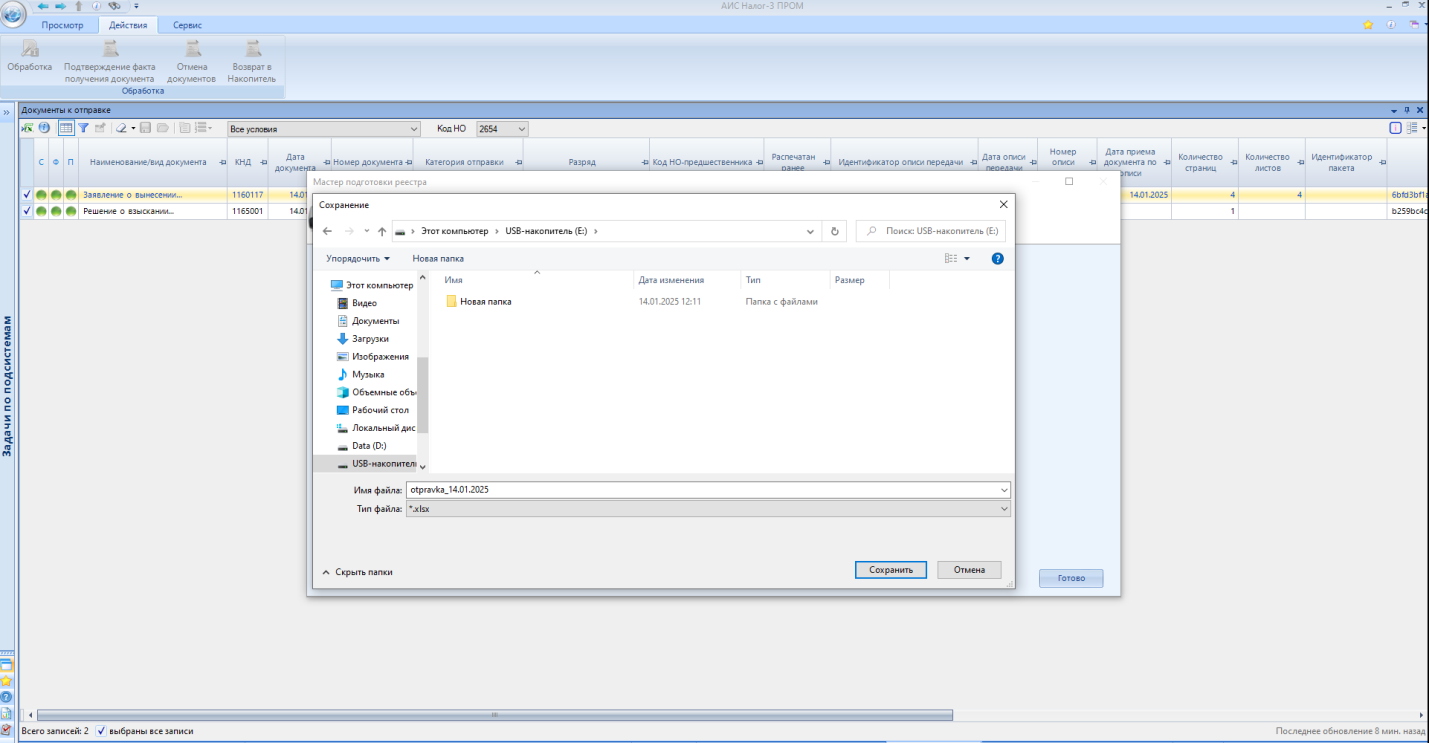Open help with the blue question mark icon
Screen dimensions: 1429x743
997,258
